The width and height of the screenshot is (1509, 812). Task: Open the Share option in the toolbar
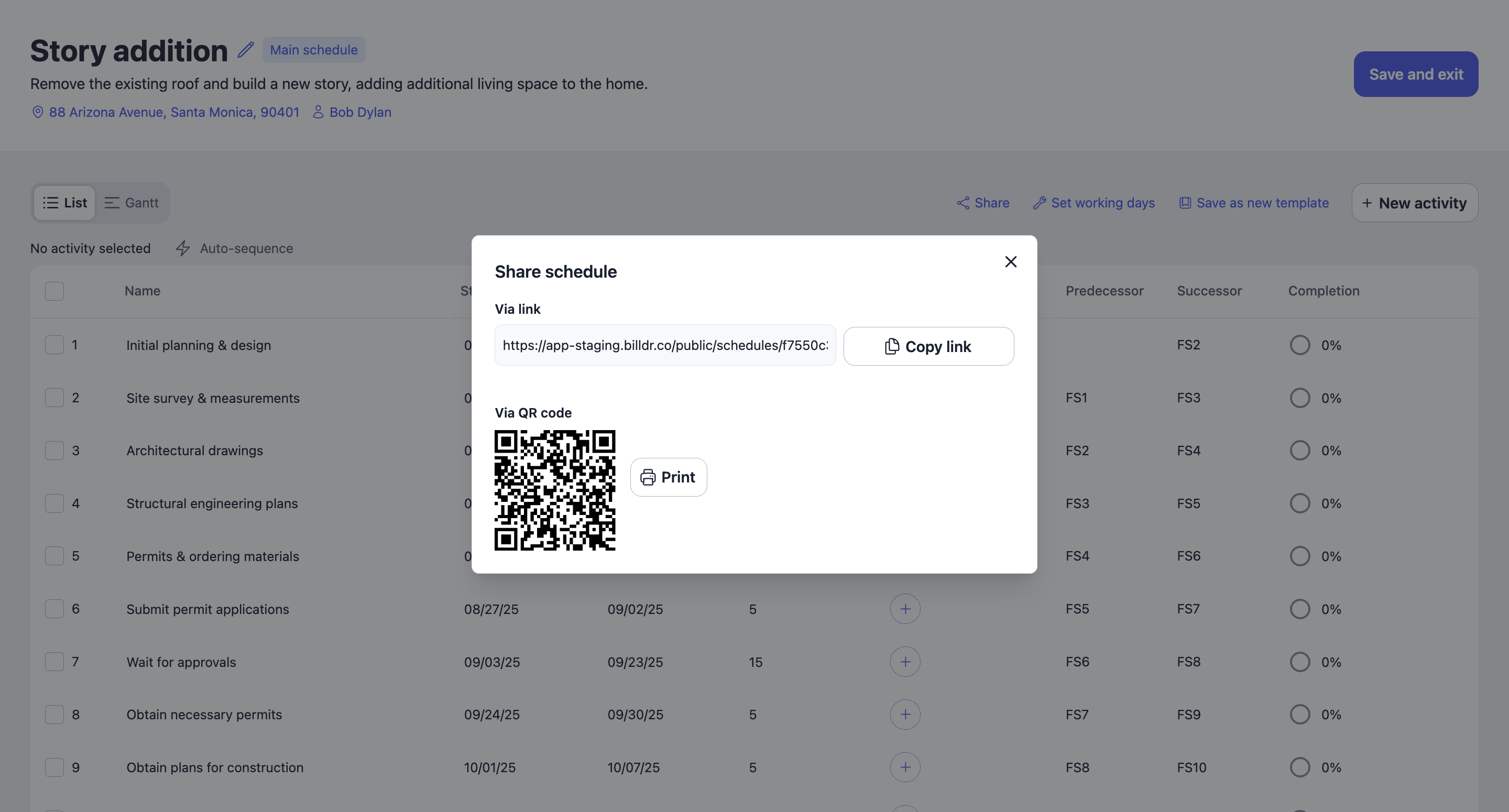(x=983, y=203)
